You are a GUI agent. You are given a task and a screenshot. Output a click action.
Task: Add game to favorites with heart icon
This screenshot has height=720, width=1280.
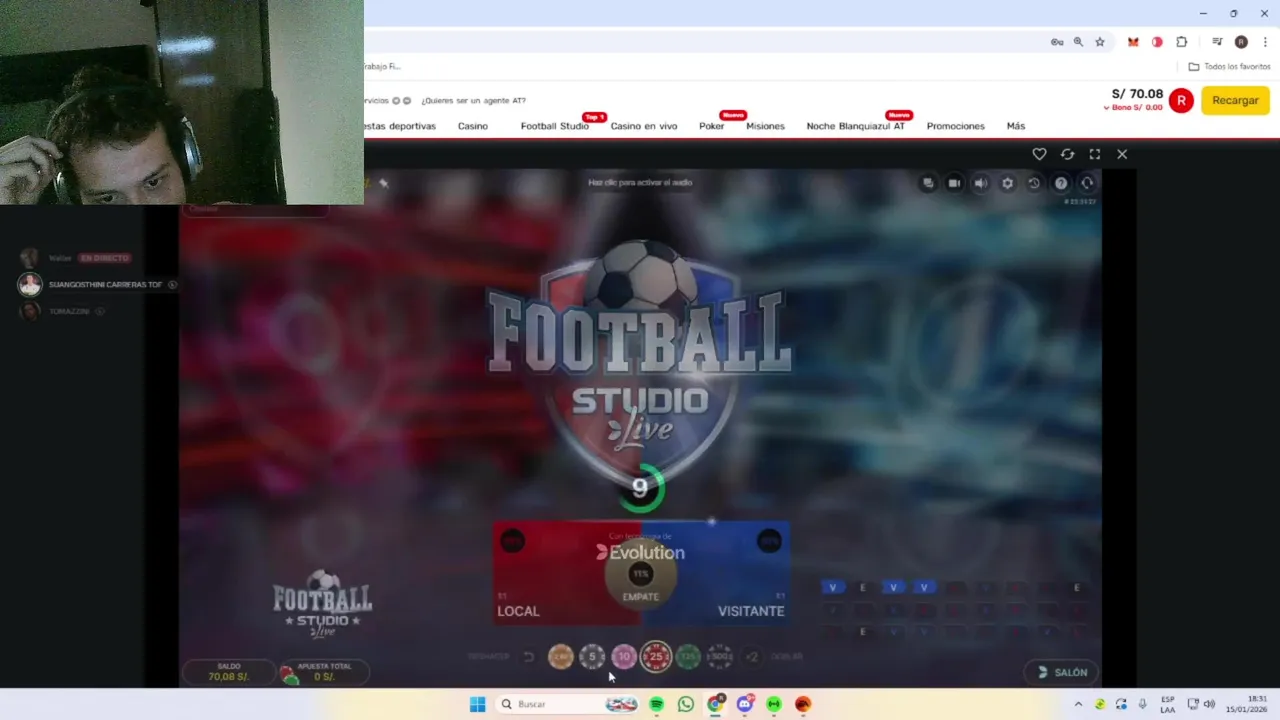point(1039,154)
